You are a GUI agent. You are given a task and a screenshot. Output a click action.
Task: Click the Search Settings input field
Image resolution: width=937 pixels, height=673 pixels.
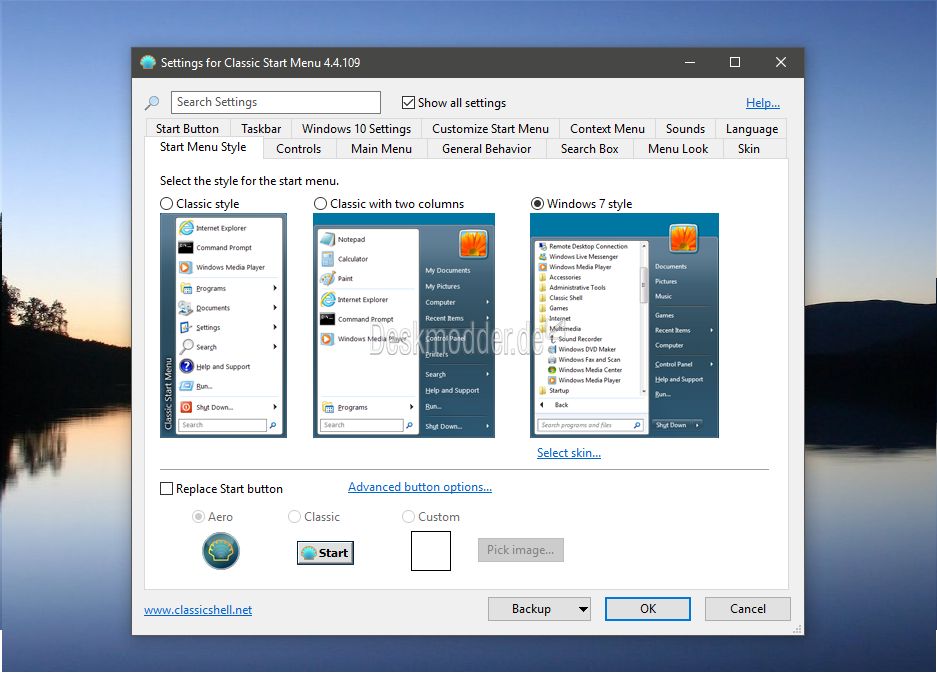pyautogui.click(x=275, y=102)
